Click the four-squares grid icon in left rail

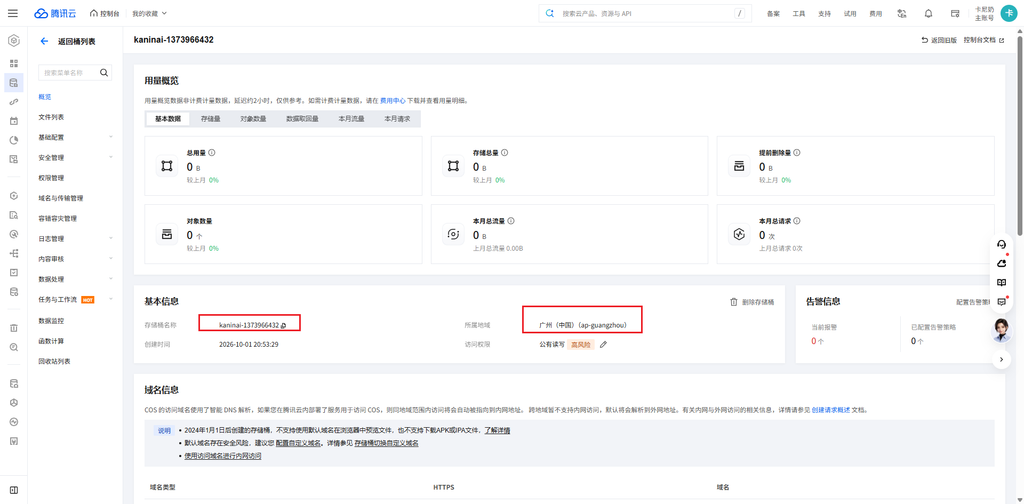[x=14, y=63]
